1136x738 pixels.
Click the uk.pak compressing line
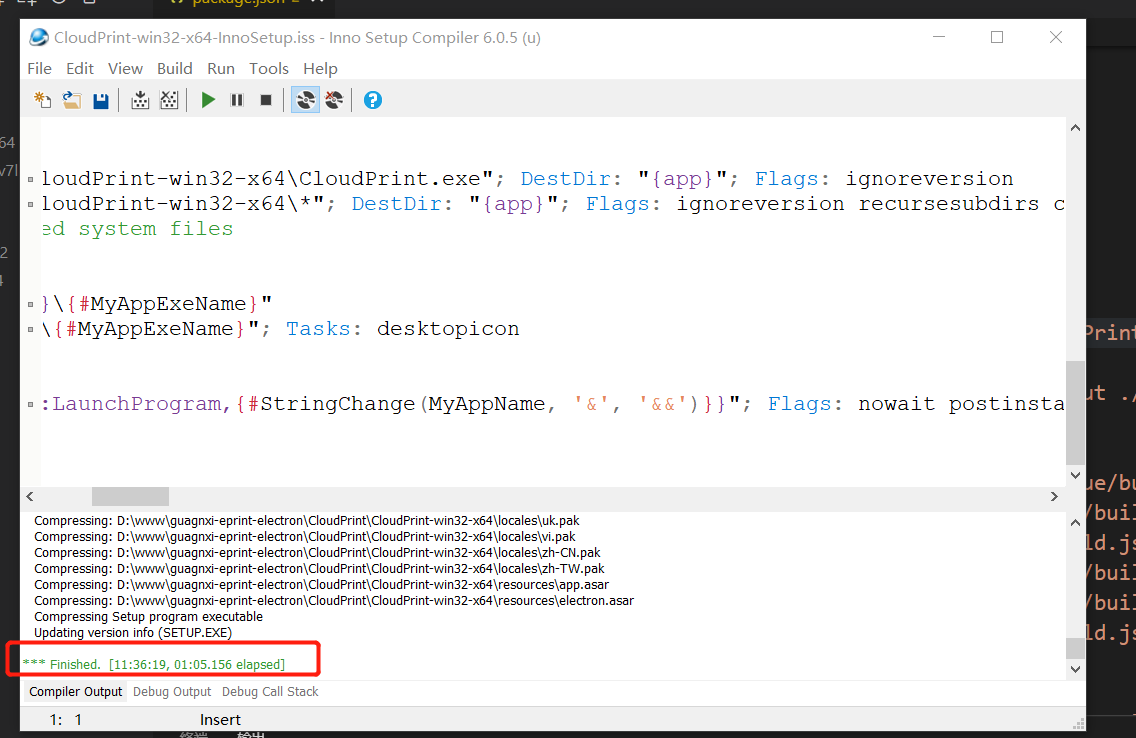307,521
